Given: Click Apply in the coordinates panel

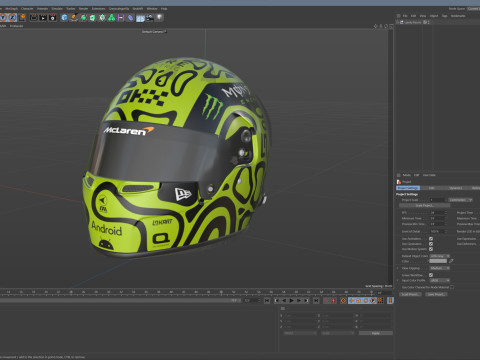Looking at the screenshot, I should click(x=376, y=333).
